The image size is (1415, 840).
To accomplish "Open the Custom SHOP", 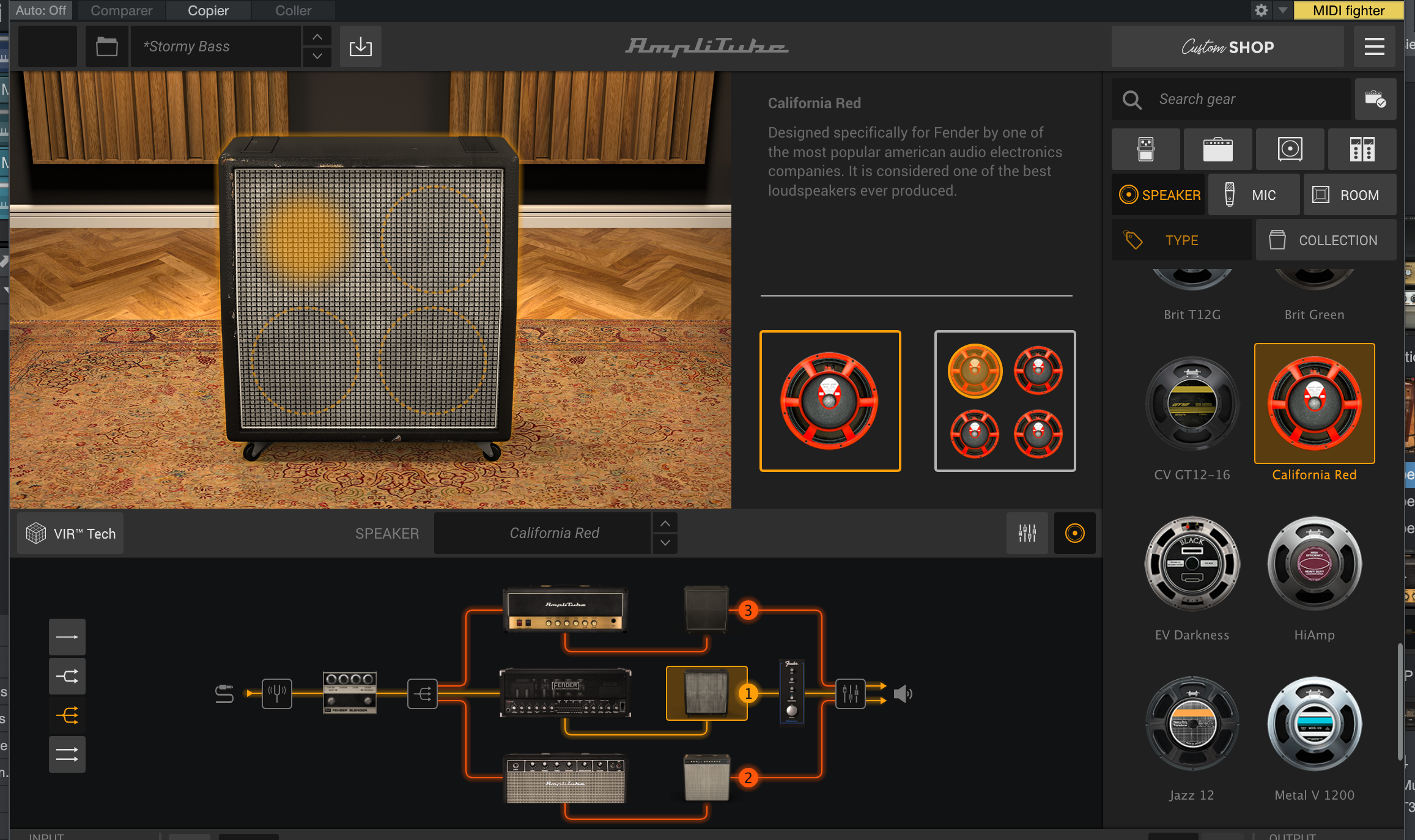I will point(1227,46).
